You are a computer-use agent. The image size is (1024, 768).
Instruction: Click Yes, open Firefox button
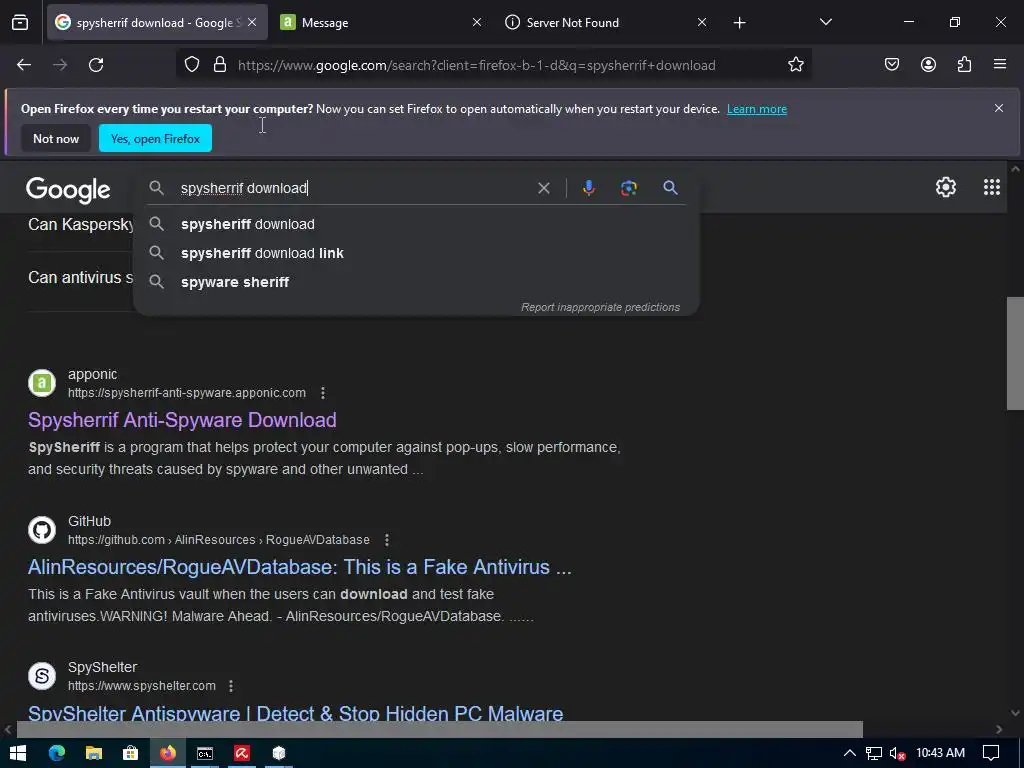pyautogui.click(x=155, y=138)
